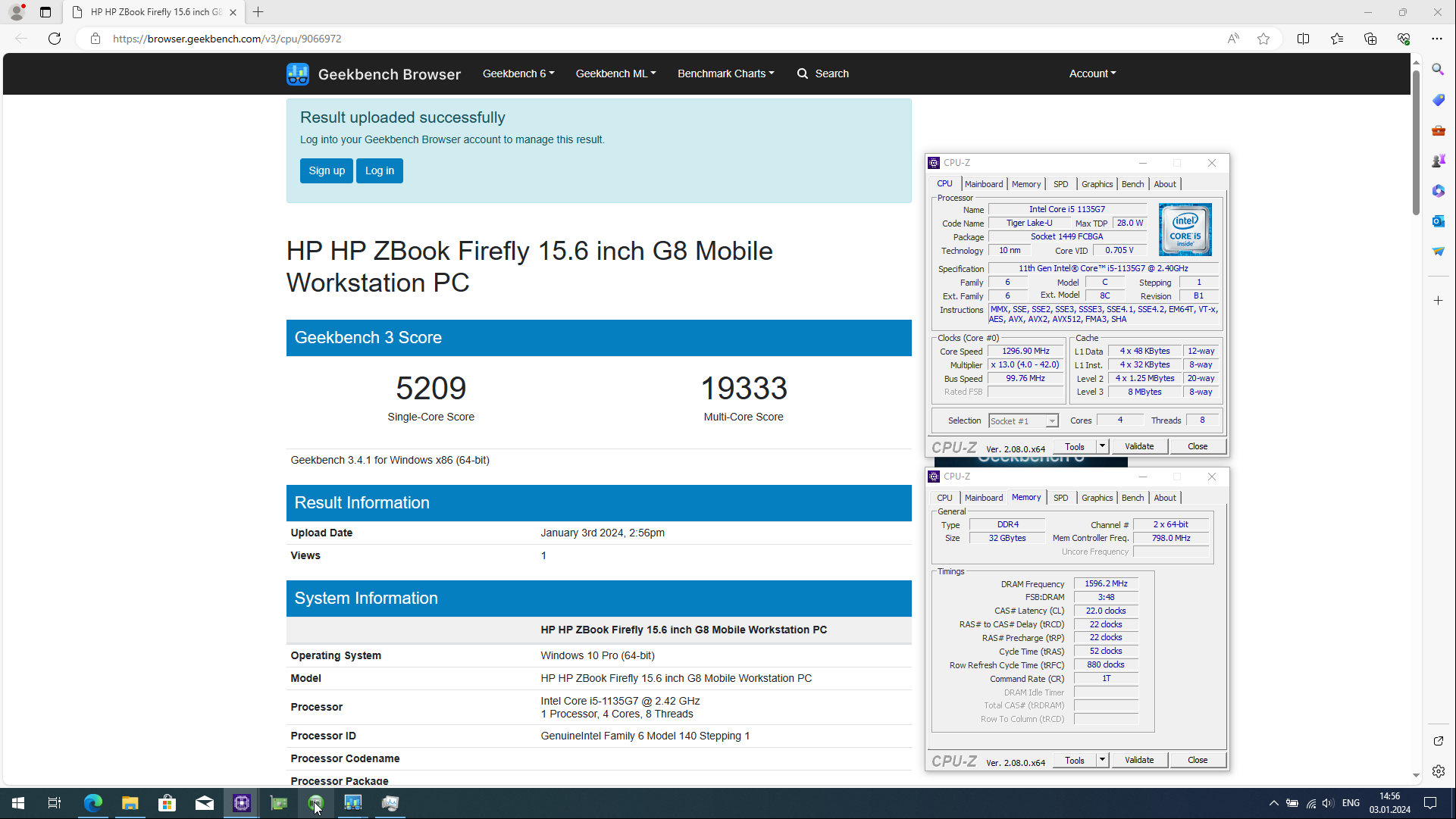Click the Search link in Geekbench navbar

pos(823,73)
